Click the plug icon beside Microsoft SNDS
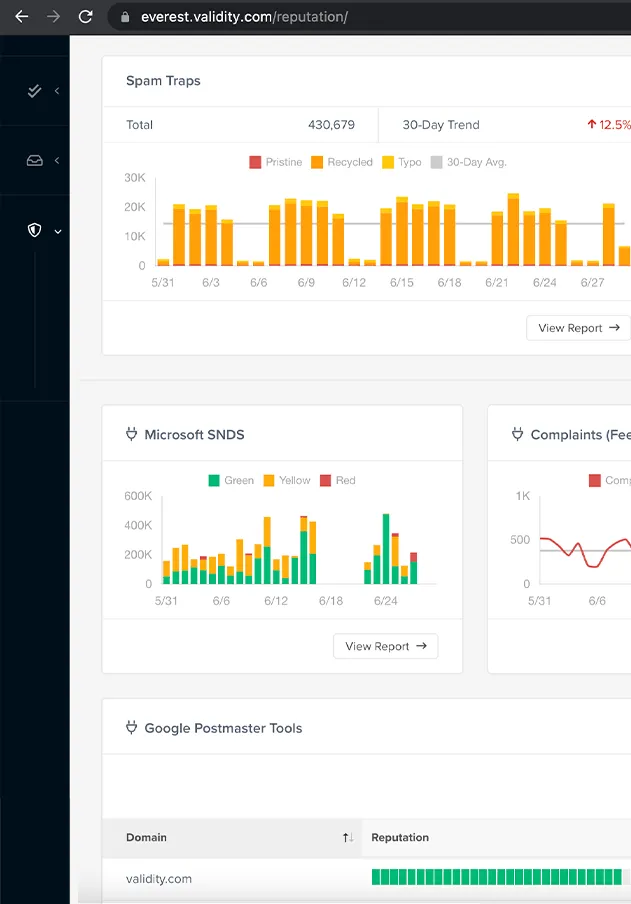Image resolution: width=631 pixels, height=904 pixels. point(131,435)
